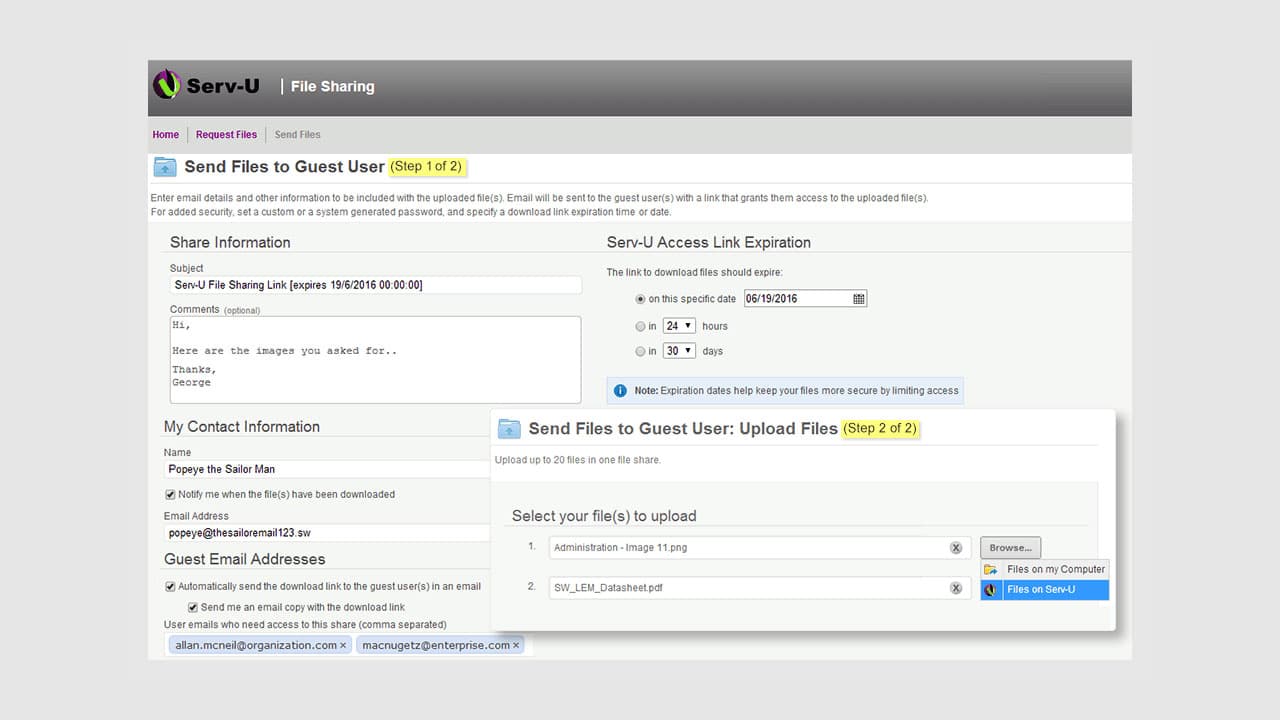Click the 'Serv-U Access Link Expiration' heading

pos(709,242)
